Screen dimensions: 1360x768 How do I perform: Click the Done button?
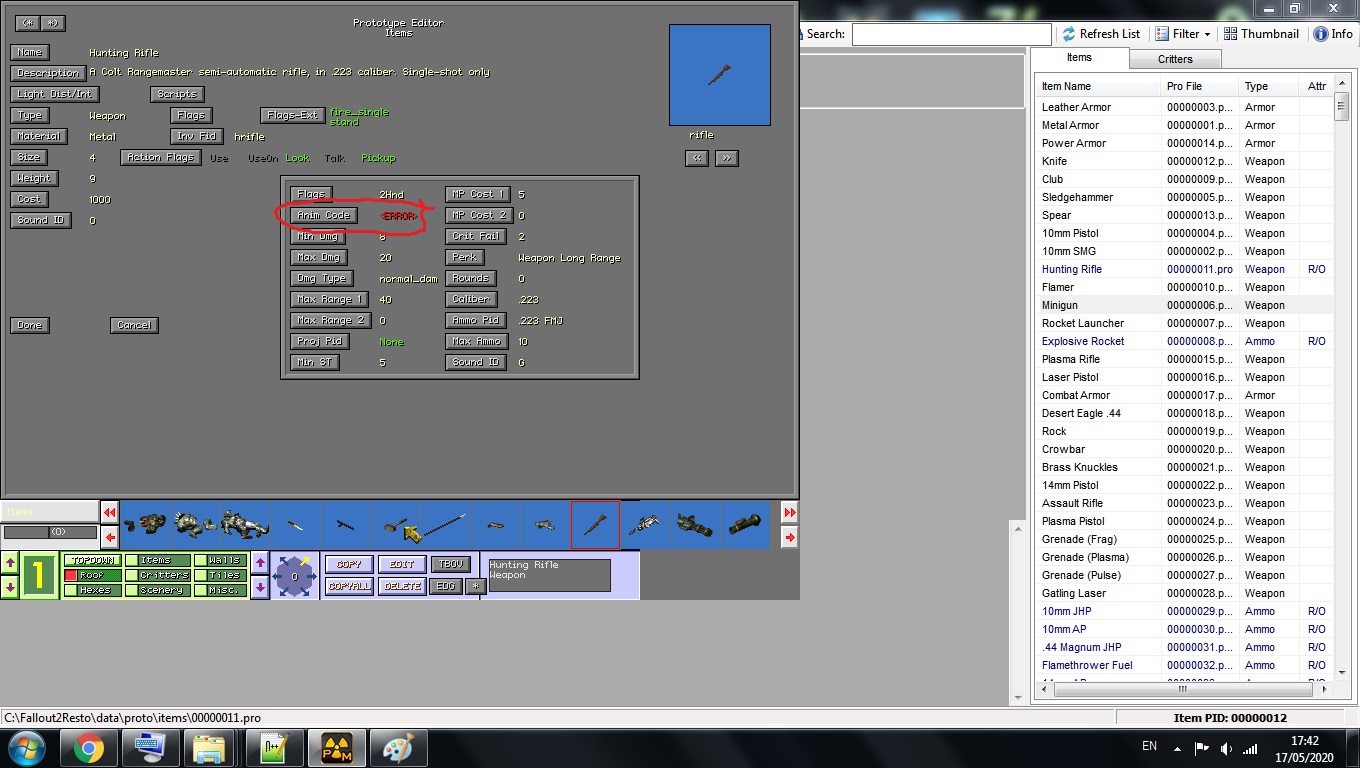click(x=30, y=325)
